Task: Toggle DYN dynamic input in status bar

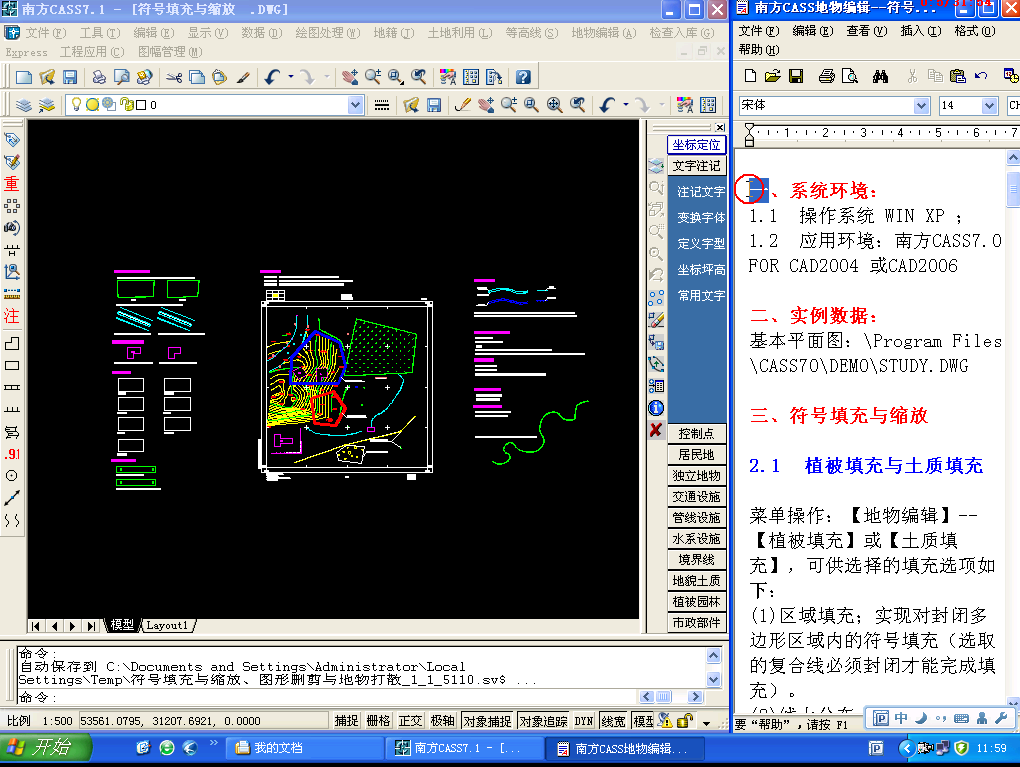Action: 584,721
